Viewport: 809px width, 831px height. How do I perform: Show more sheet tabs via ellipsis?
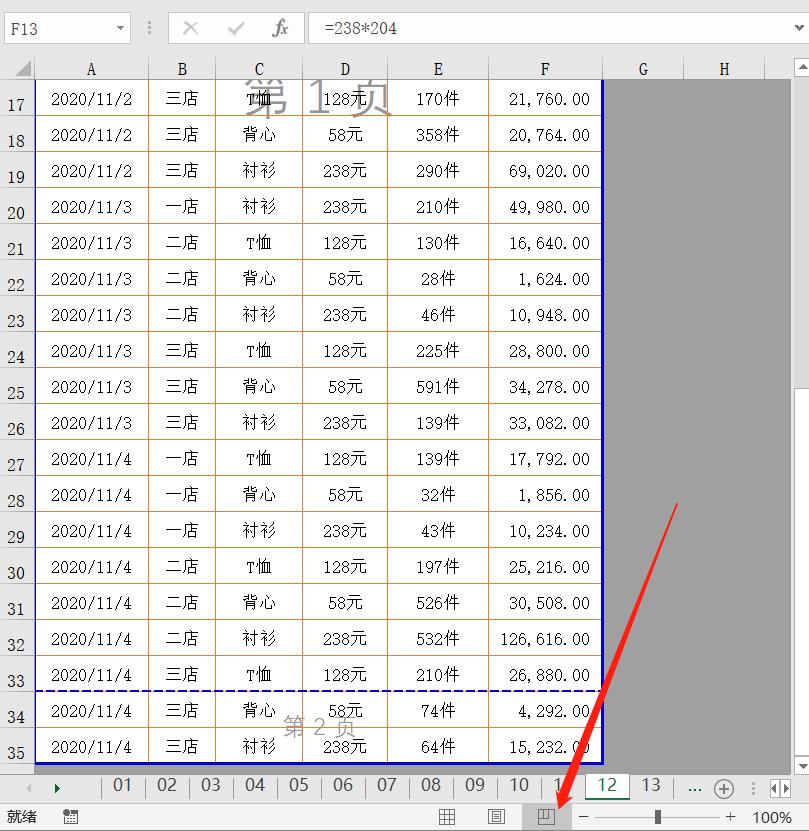click(694, 788)
